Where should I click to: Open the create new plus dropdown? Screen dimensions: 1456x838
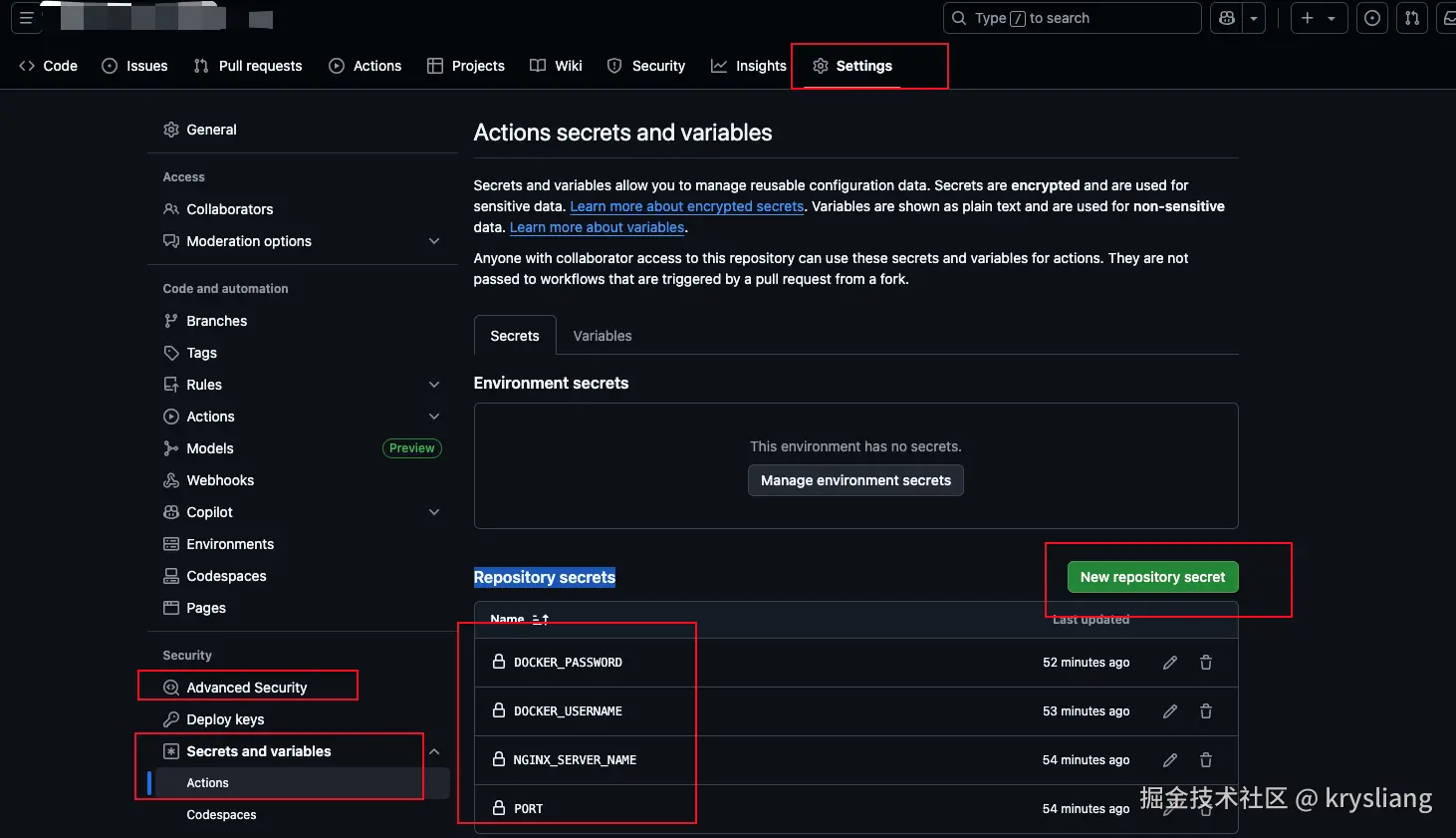(1319, 18)
